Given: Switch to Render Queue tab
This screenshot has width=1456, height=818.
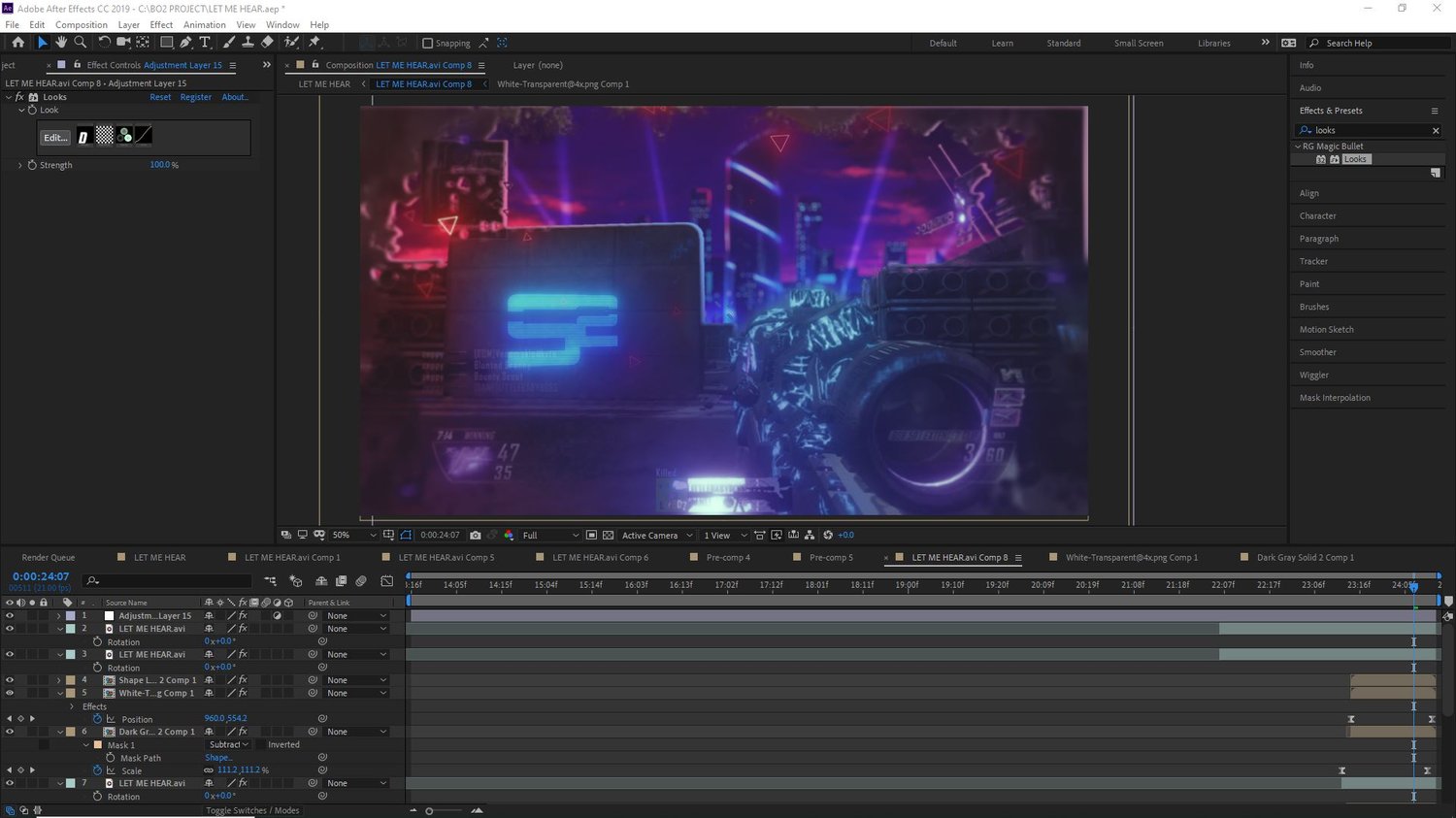Looking at the screenshot, I should pos(49,557).
